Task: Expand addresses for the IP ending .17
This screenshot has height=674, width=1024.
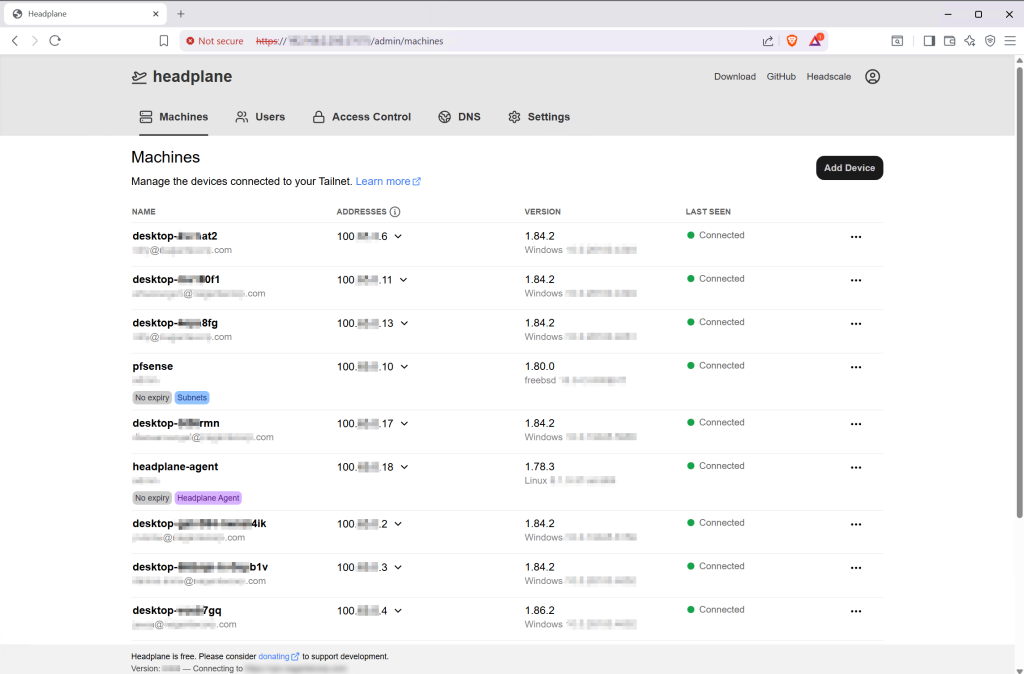Action: [x=404, y=424]
